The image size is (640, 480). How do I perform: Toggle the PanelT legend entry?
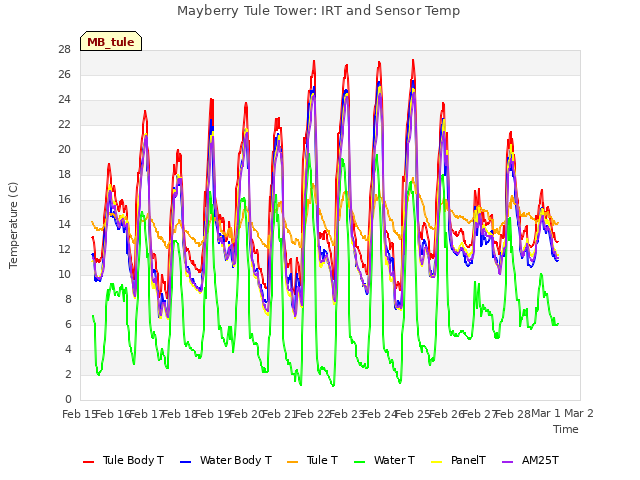458,460
